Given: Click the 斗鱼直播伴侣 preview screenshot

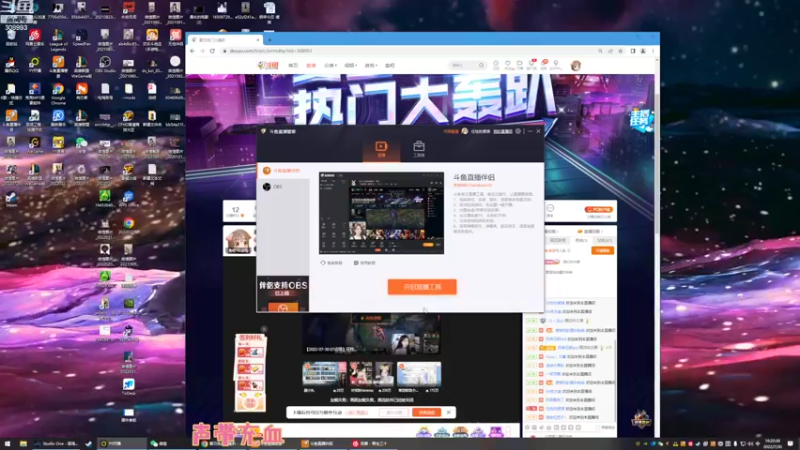Looking at the screenshot, I should pyautogui.click(x=381, y=213).
